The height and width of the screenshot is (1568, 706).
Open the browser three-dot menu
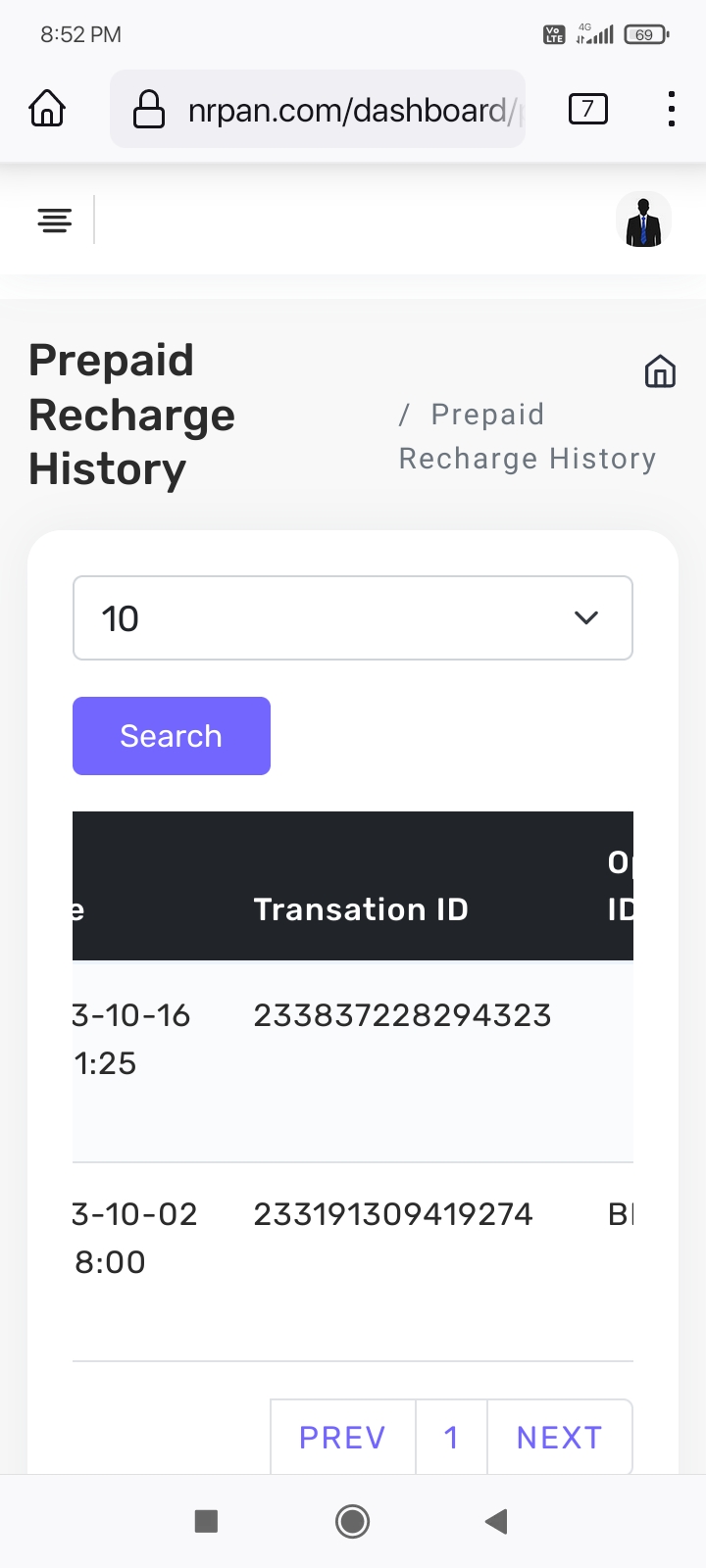pyautogui.click(x=671, y=109)
